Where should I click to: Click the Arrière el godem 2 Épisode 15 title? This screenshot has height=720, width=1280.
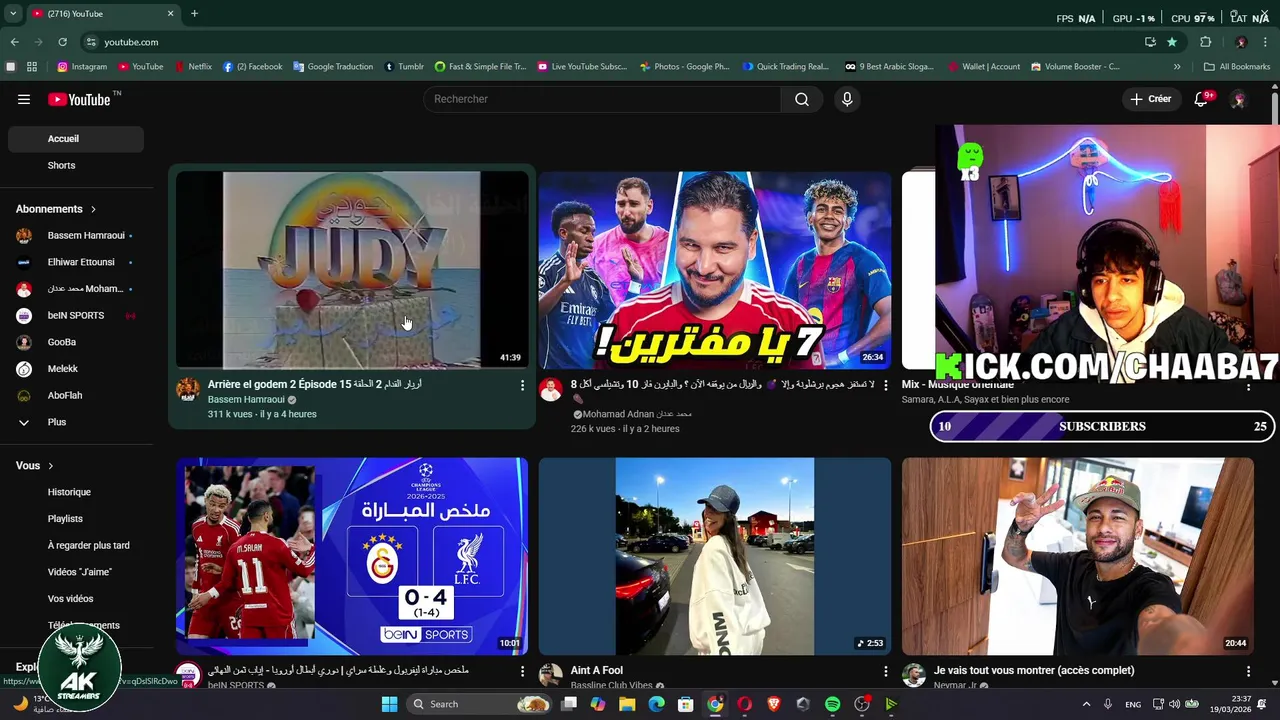(315, 385)
